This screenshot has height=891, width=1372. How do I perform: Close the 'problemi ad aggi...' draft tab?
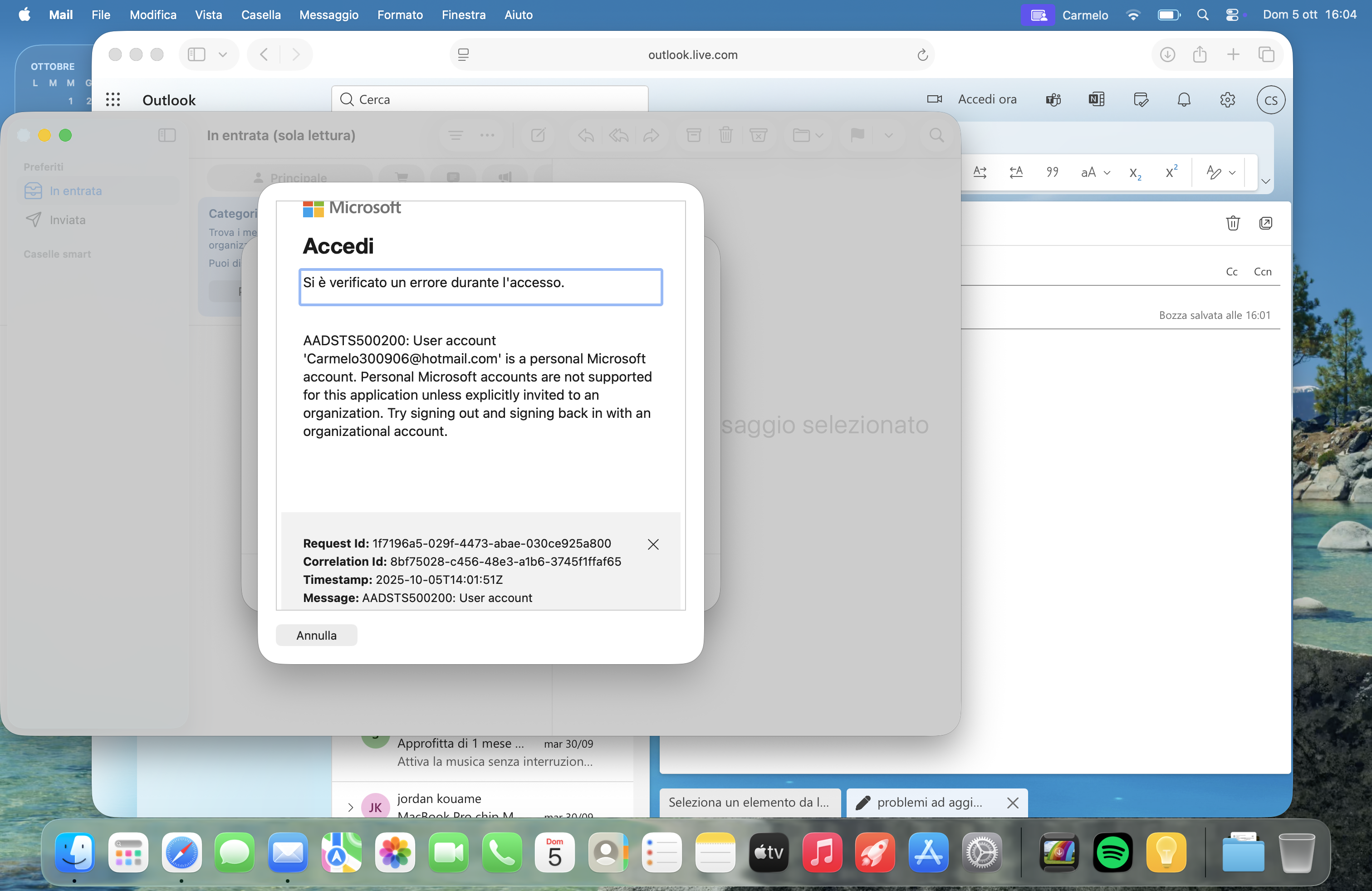(1012, 802)
